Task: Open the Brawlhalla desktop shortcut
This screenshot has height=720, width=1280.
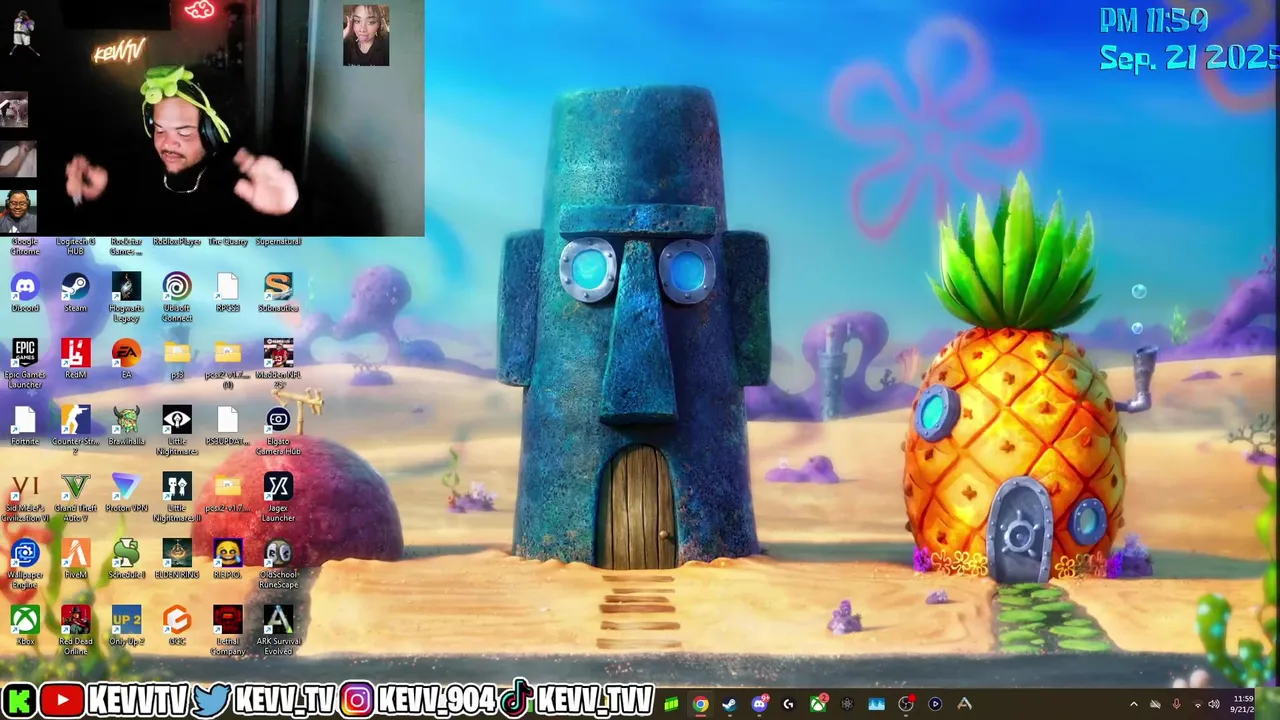Action: click(126, 427)
